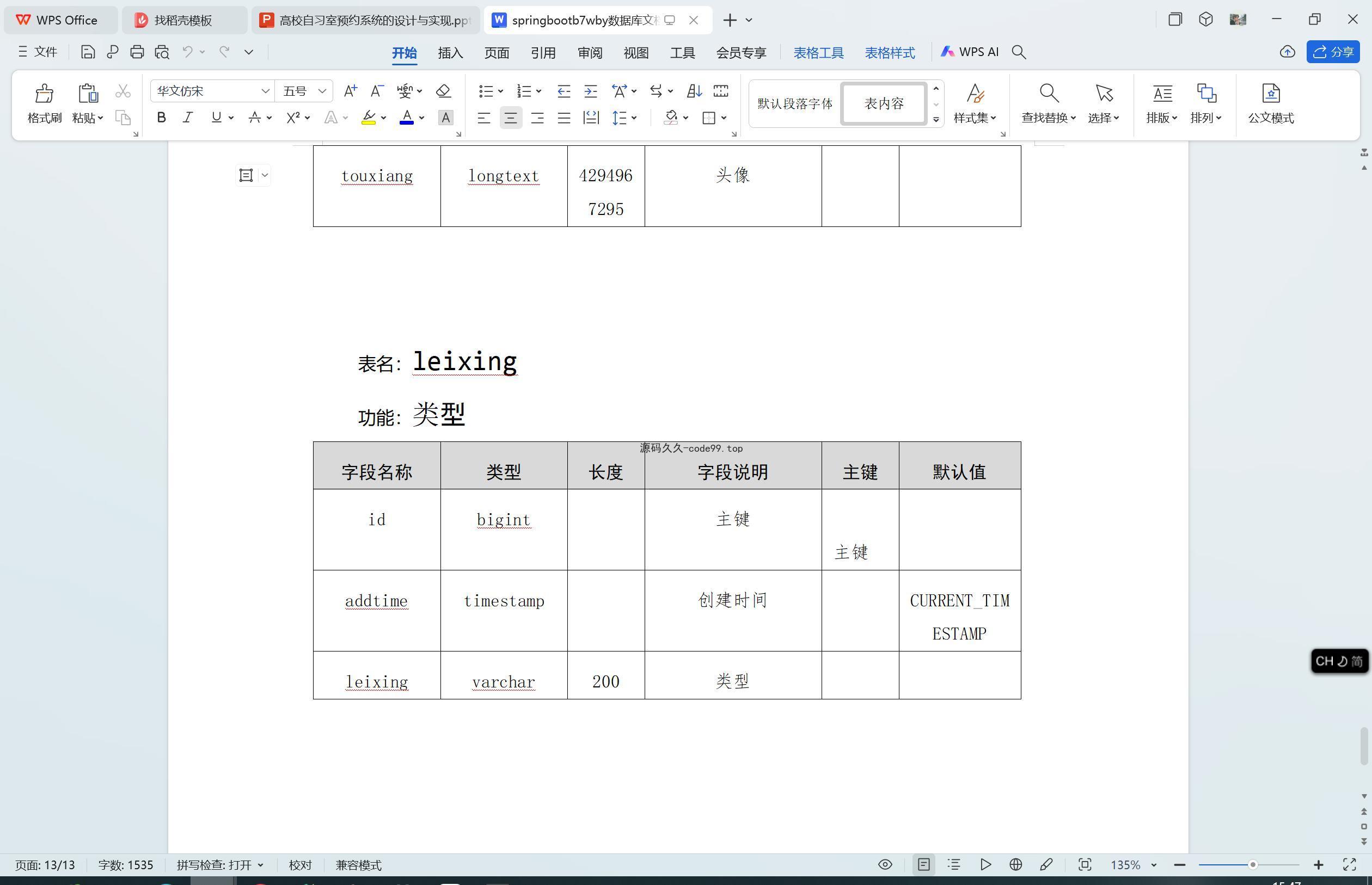Click the Format Painter (格式刷) icon

point(44,94)
